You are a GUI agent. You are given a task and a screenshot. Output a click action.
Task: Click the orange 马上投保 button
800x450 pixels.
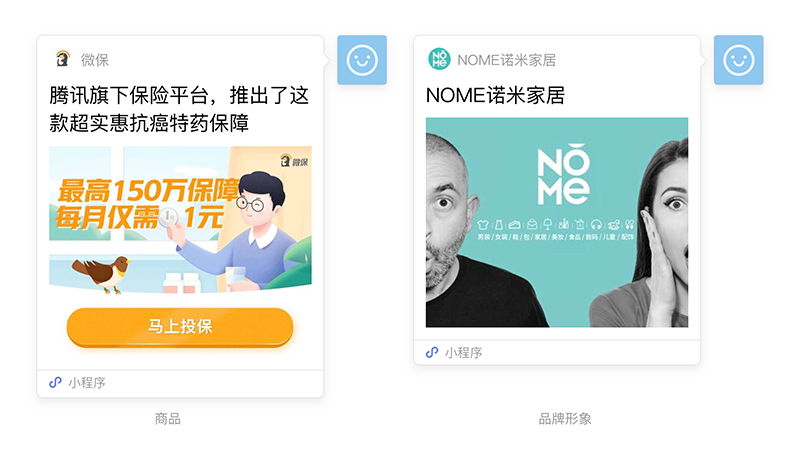[180, 327]
